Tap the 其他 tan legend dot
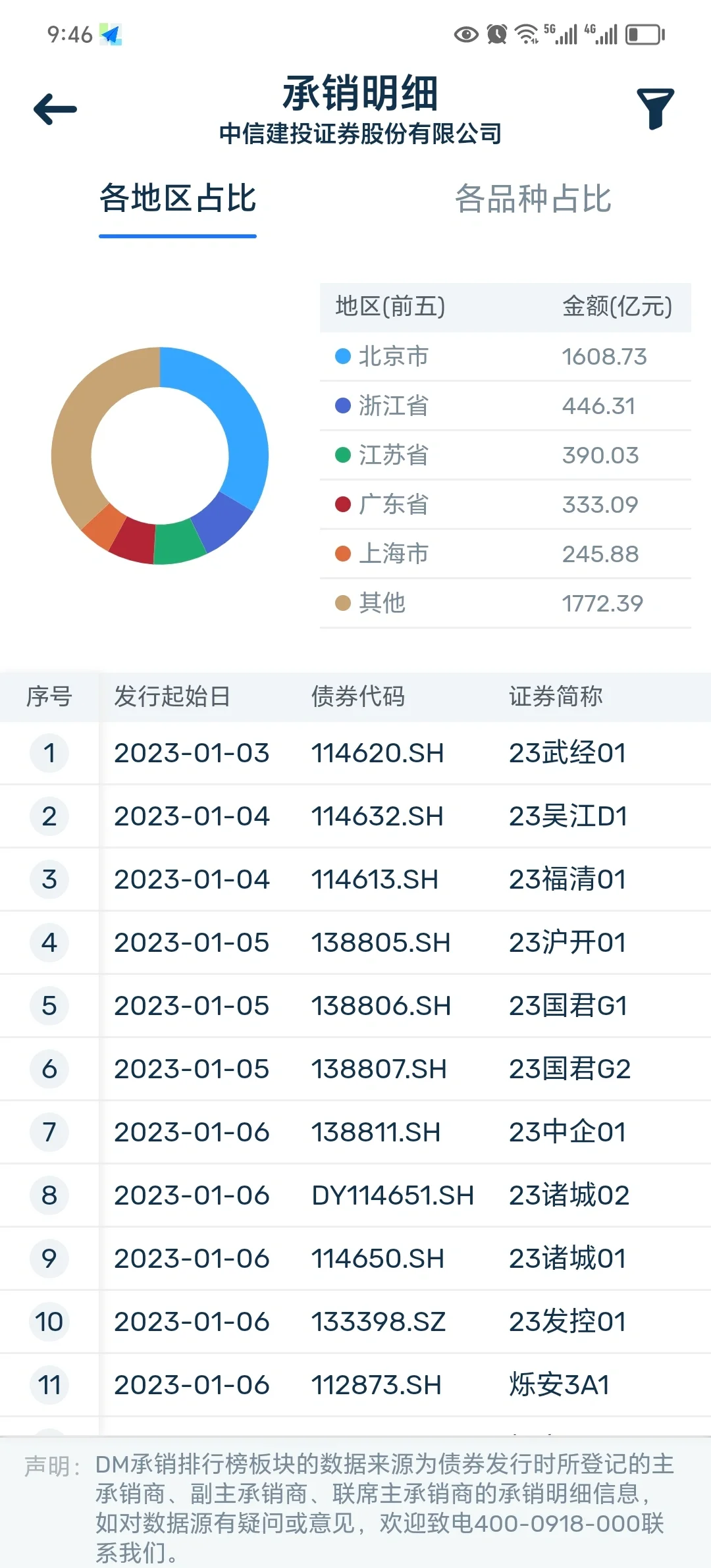The image size is (711, 1568). [x=344, y=603]
